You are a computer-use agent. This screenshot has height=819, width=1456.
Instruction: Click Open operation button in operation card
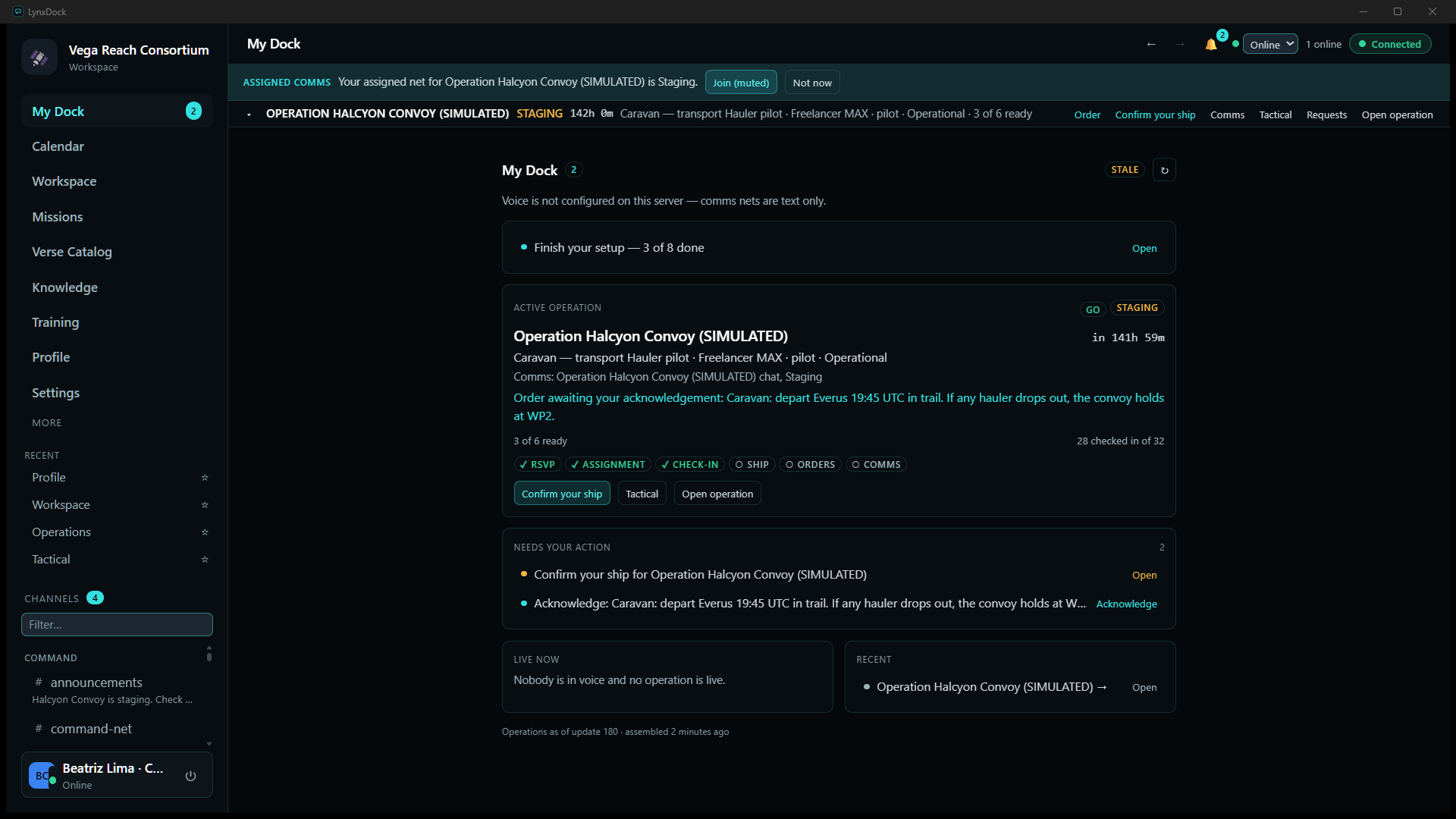click(717, 494)
